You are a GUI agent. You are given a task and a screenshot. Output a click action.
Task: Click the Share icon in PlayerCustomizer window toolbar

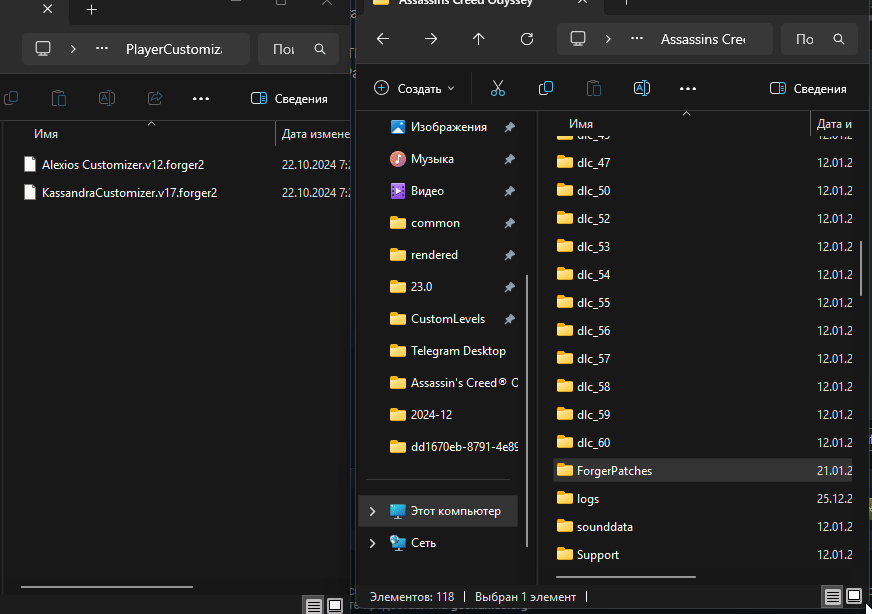(x=155, y=98)
